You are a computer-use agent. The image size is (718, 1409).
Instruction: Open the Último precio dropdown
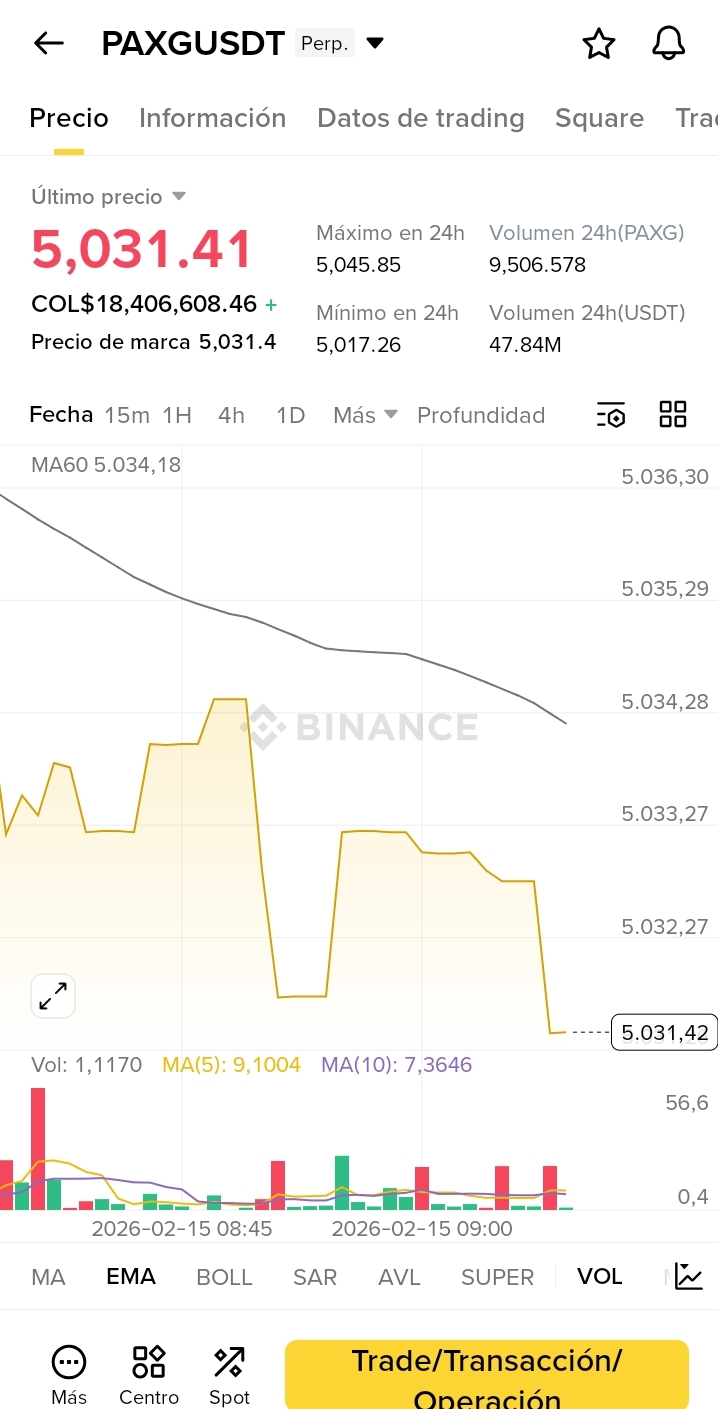pos(179,196)
